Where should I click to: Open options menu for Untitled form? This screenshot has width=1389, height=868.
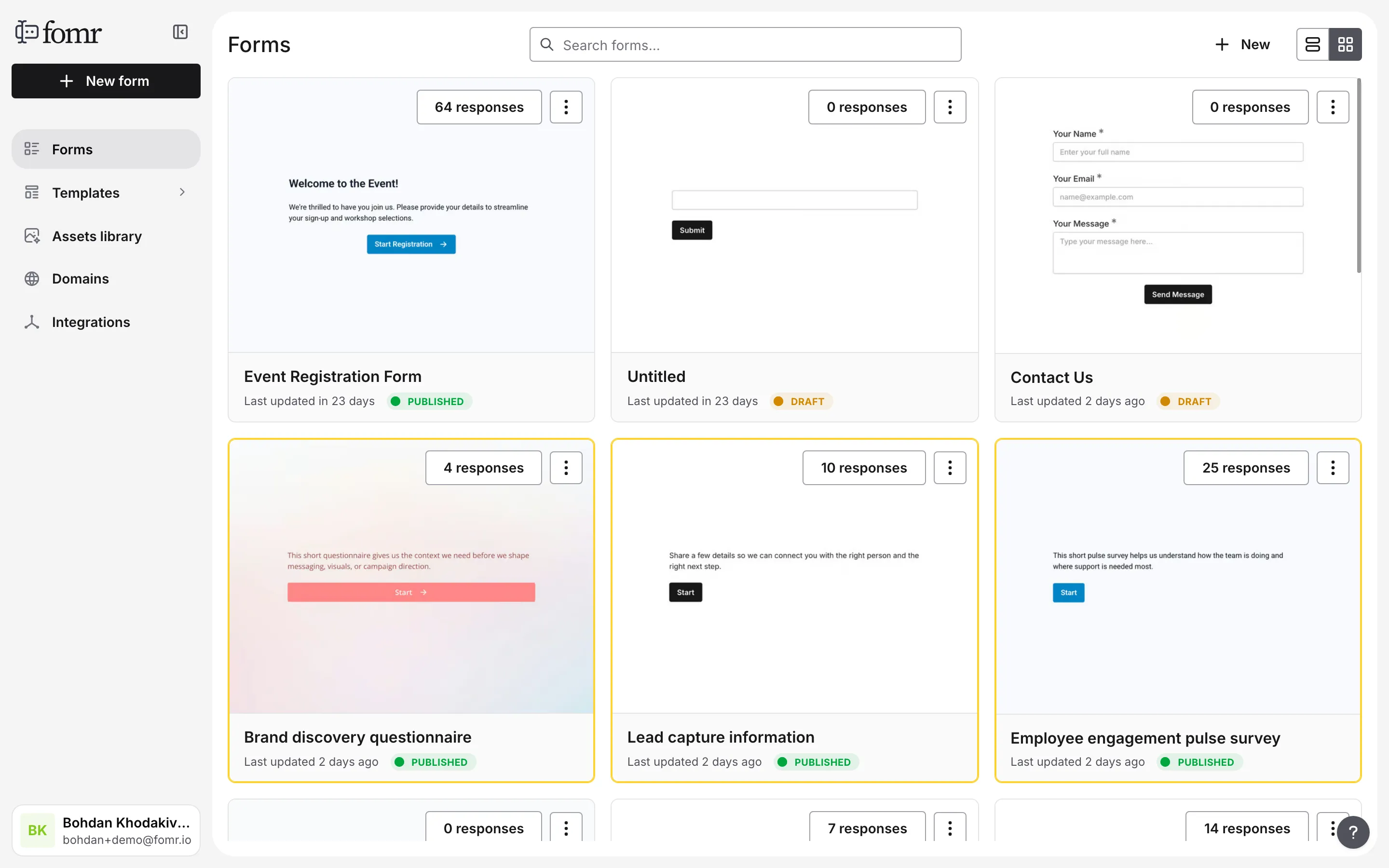(950, 107)
